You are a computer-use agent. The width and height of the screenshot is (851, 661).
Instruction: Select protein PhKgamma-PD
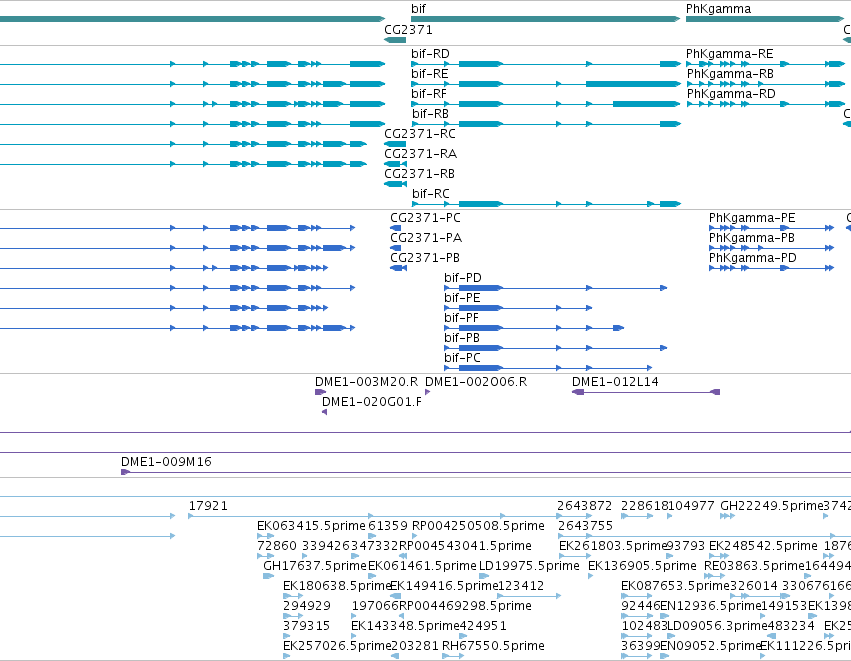pyautogui.click(x=752, y=258)
